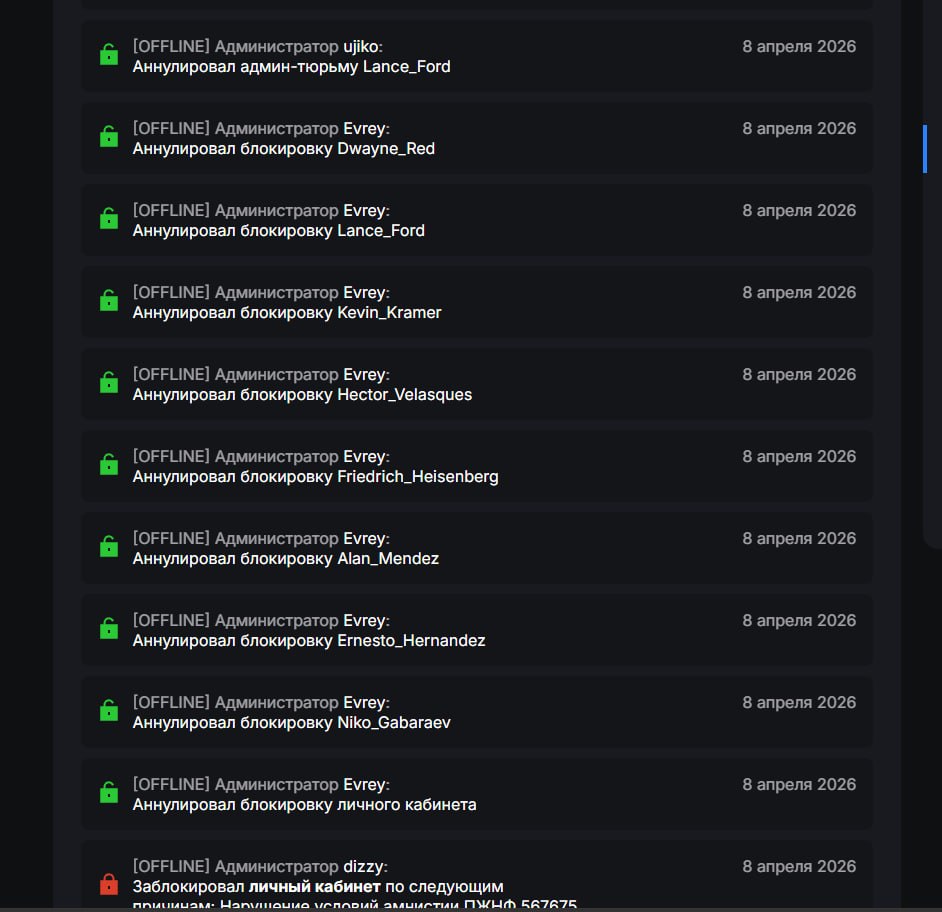
Task: Click green unlock icon for Ernesto_Hernandez entry
Action: [109, 629]
